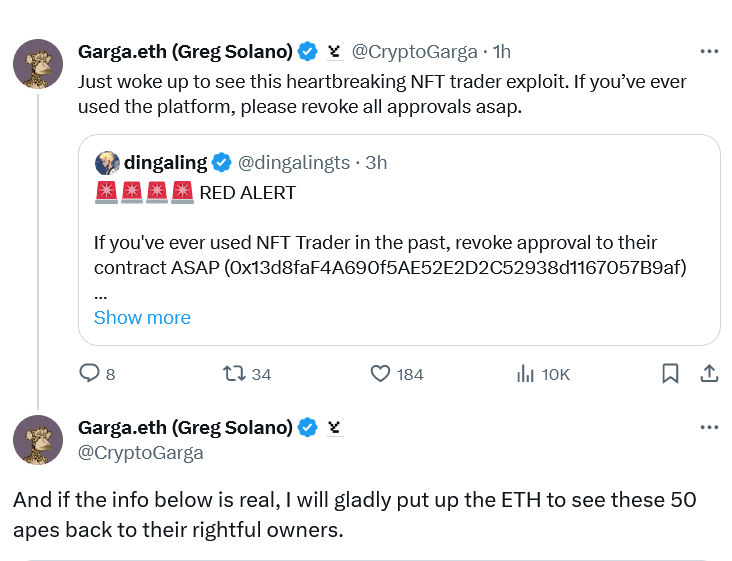Retweet the first tweet
The height and width of the screenshot is (561, 732).
click(x=233, y=374)
